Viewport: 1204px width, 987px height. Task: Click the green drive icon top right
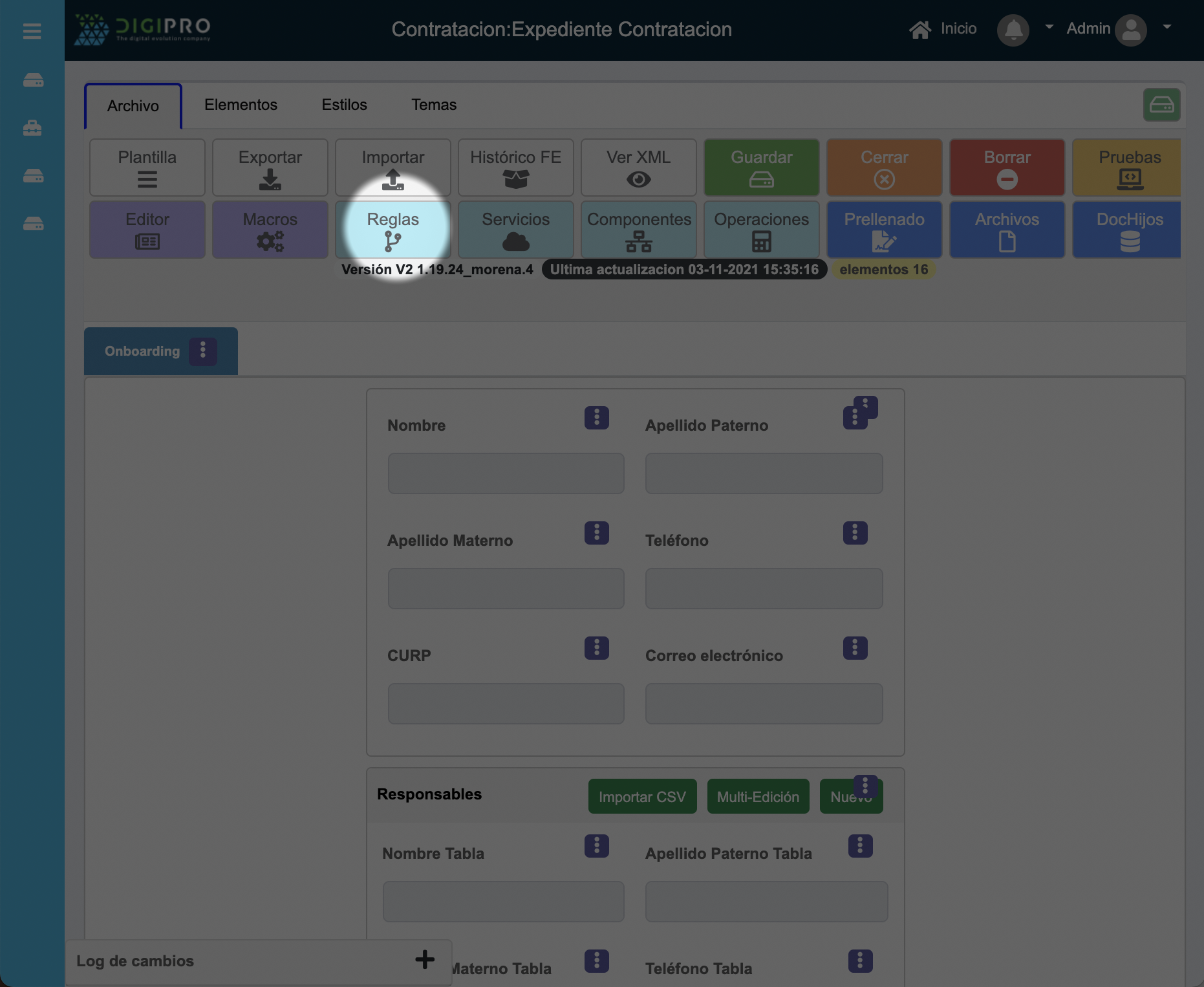[1161, 105]
